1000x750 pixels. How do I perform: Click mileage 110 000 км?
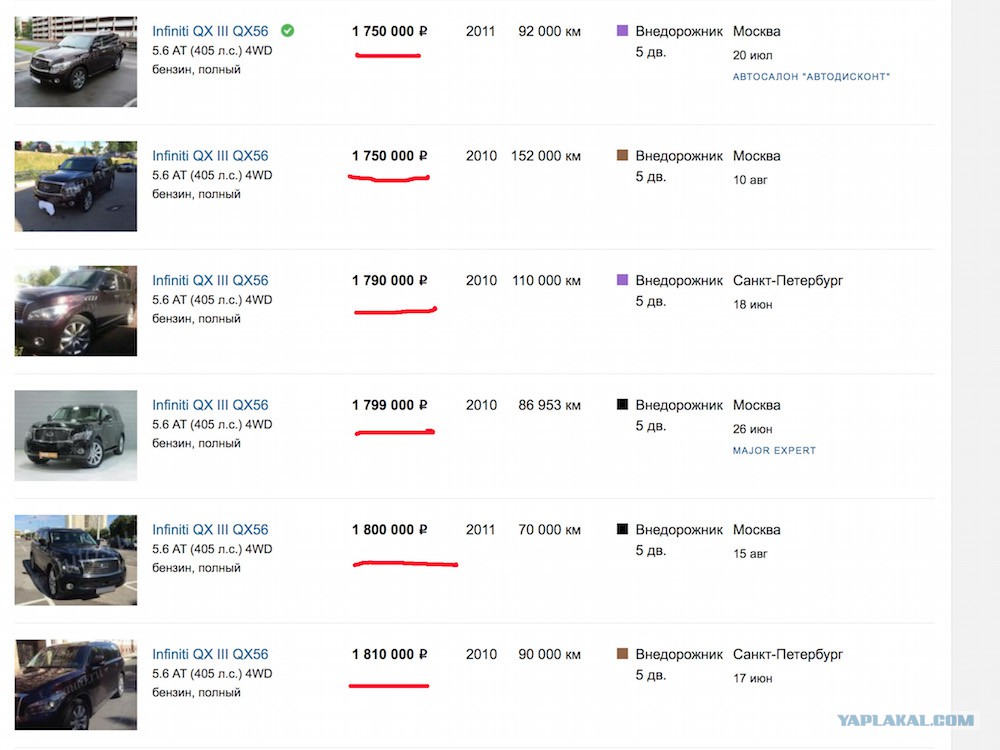[547, 280]
